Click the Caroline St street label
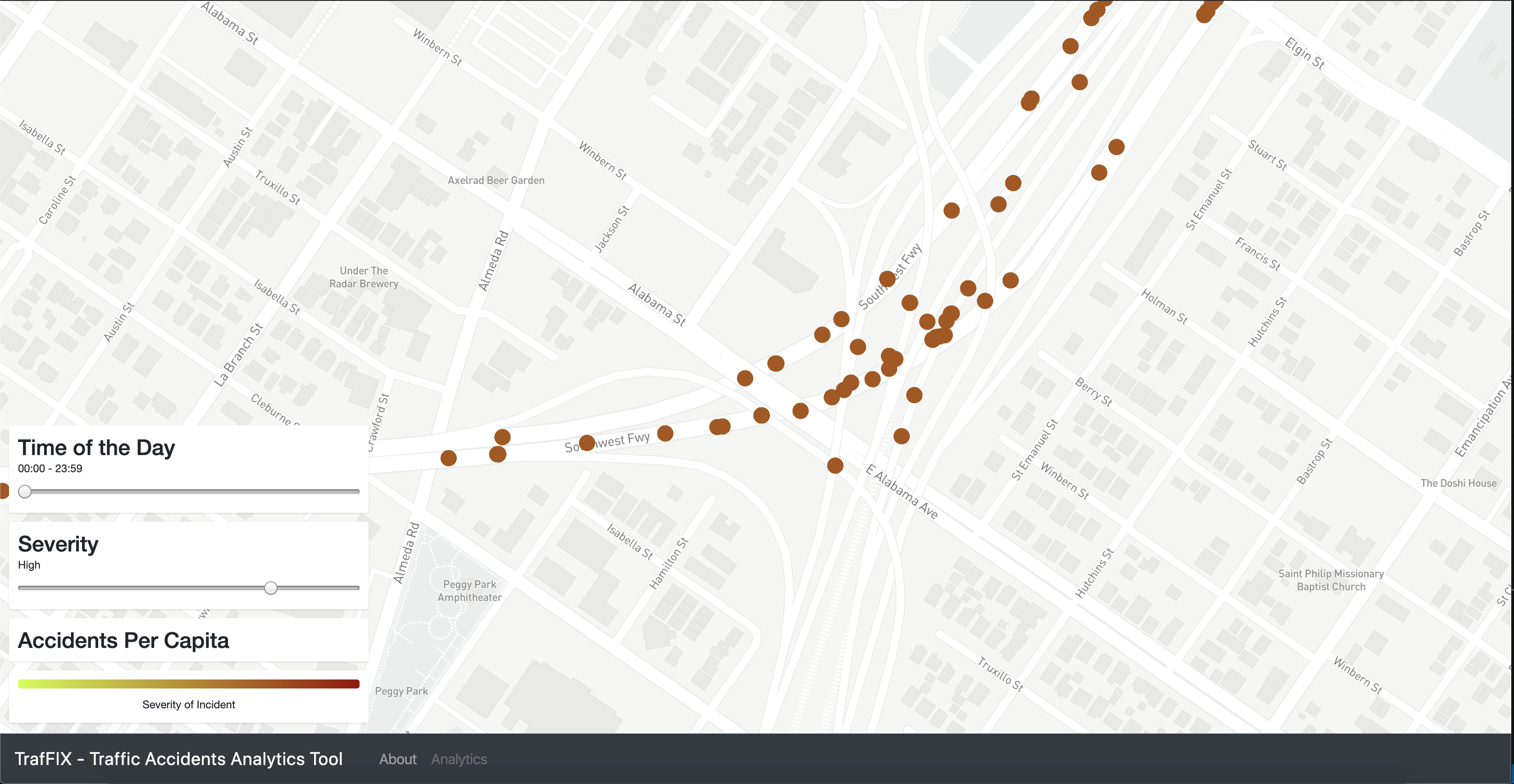The image size is (1514, 784). 57,200
